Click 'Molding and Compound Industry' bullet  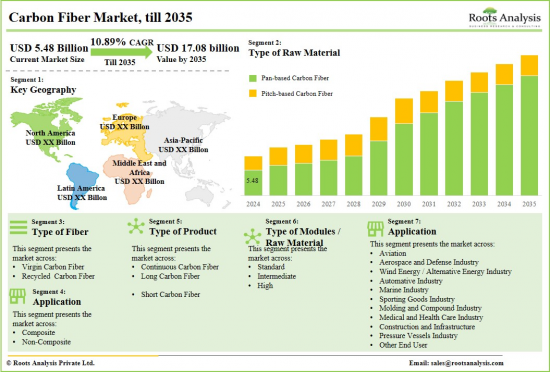430,308
